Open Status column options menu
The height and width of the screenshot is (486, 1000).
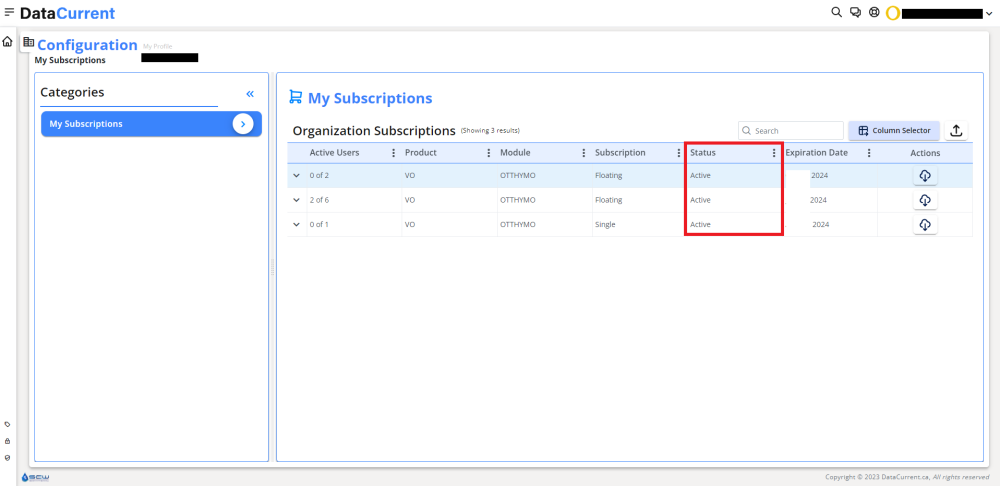click(774, 153)
